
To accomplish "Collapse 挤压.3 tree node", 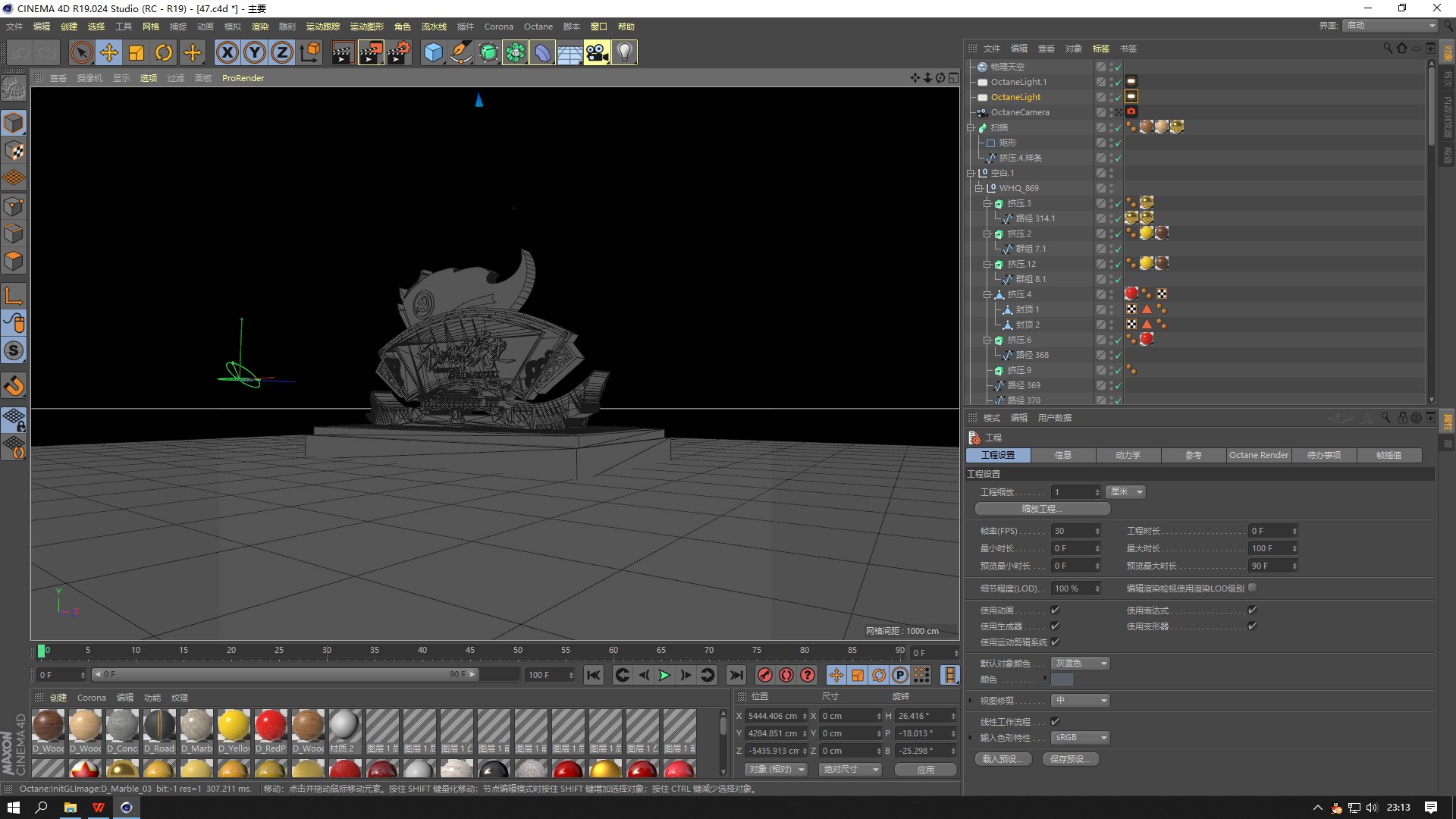I will [x=987, y=203].
